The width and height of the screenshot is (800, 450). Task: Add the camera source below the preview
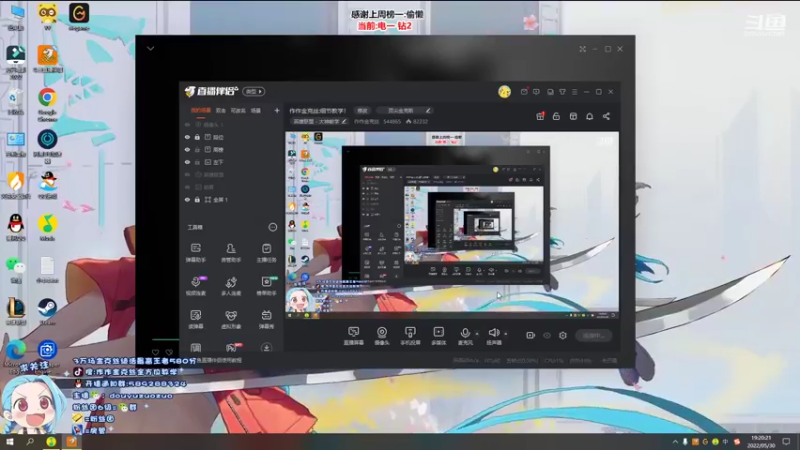[x=382, y=336]
